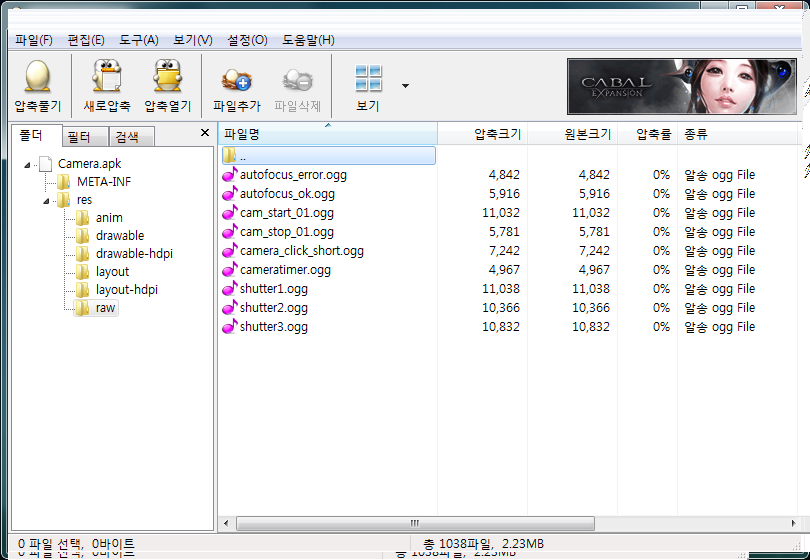Sort by 압축크기 column header

(496, 134)
